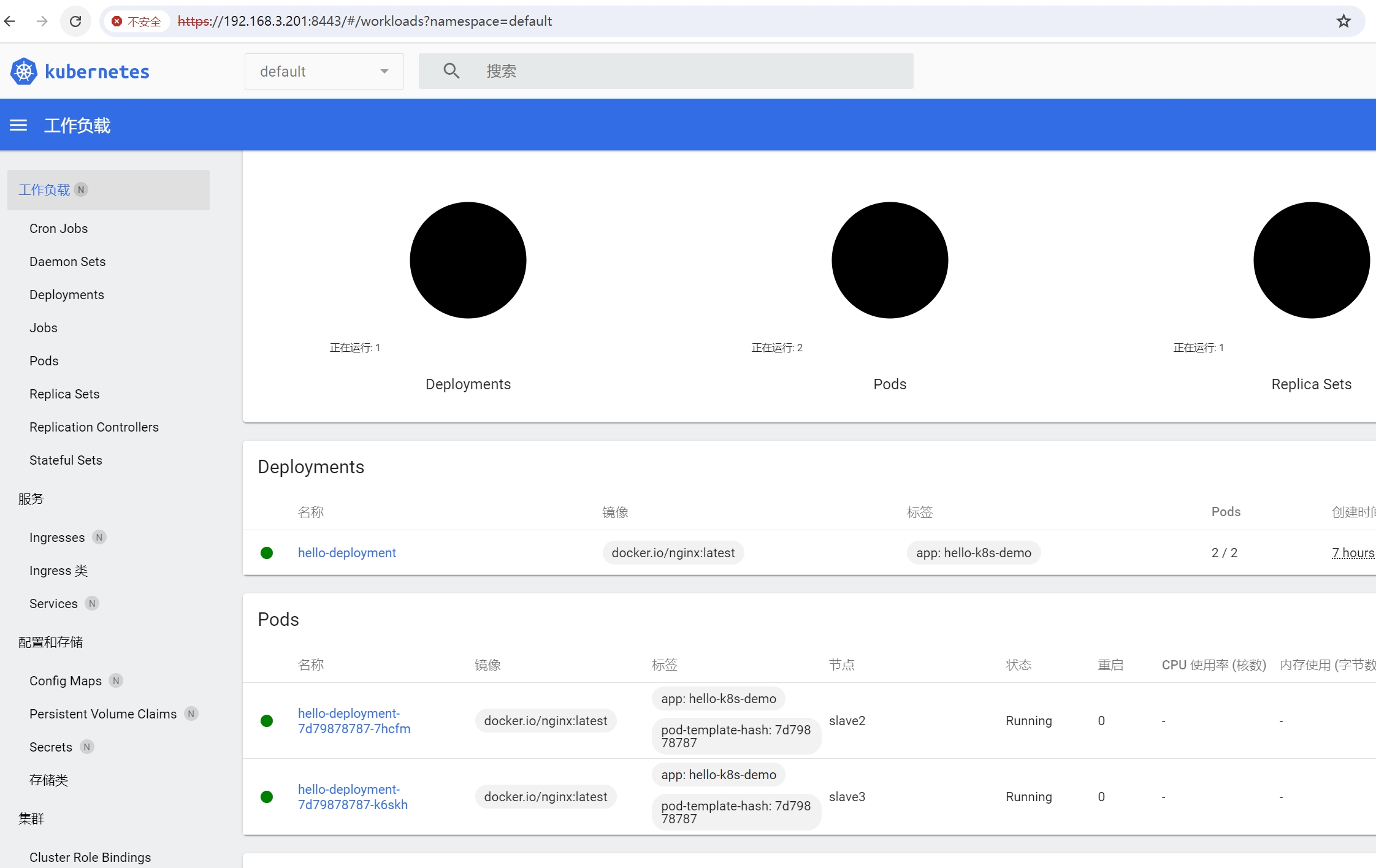Image resolution: width=1376 pixels, height=868 pixels.
Task: Click the slave3 node cell
Action: (x=847, y=797)
